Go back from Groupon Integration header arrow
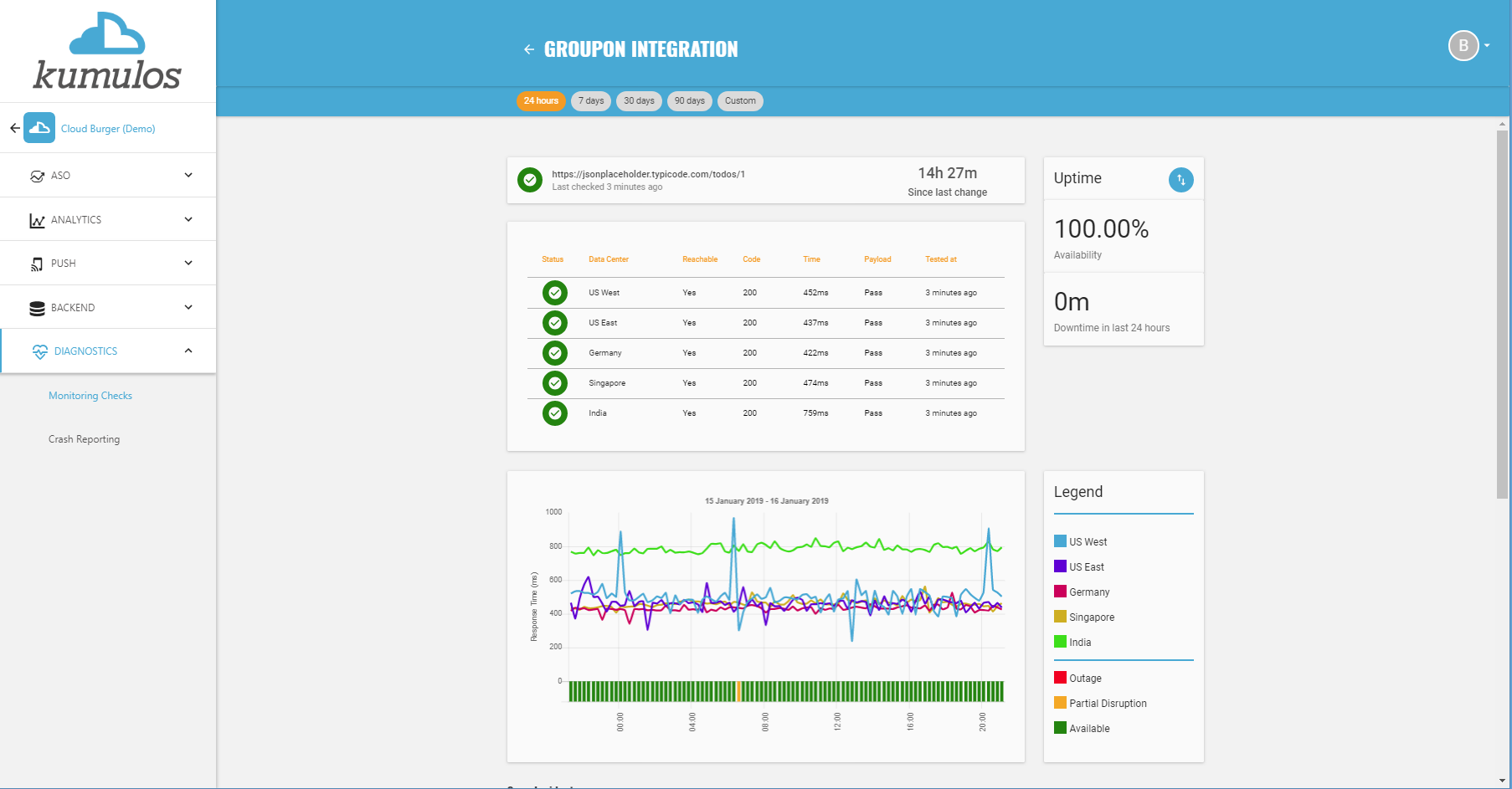This screenshot has width=1512, height=789. (529, 49)
